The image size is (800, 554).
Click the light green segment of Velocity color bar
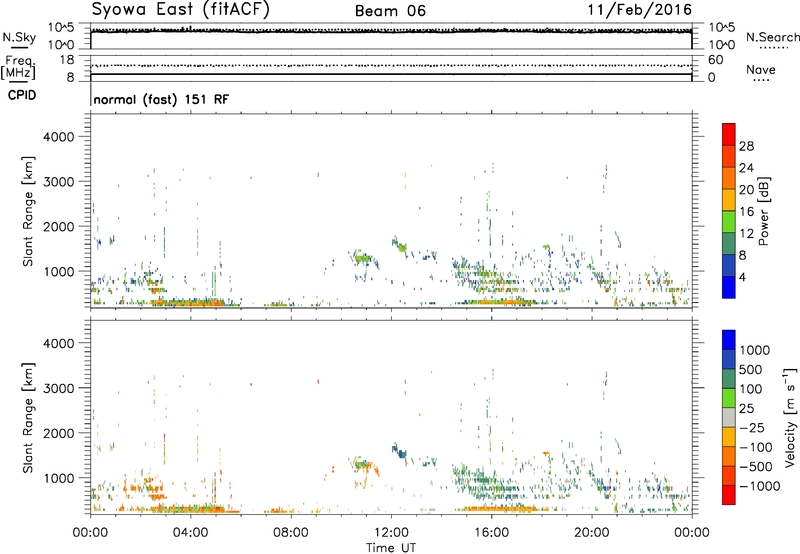click(x=729, y=398)
